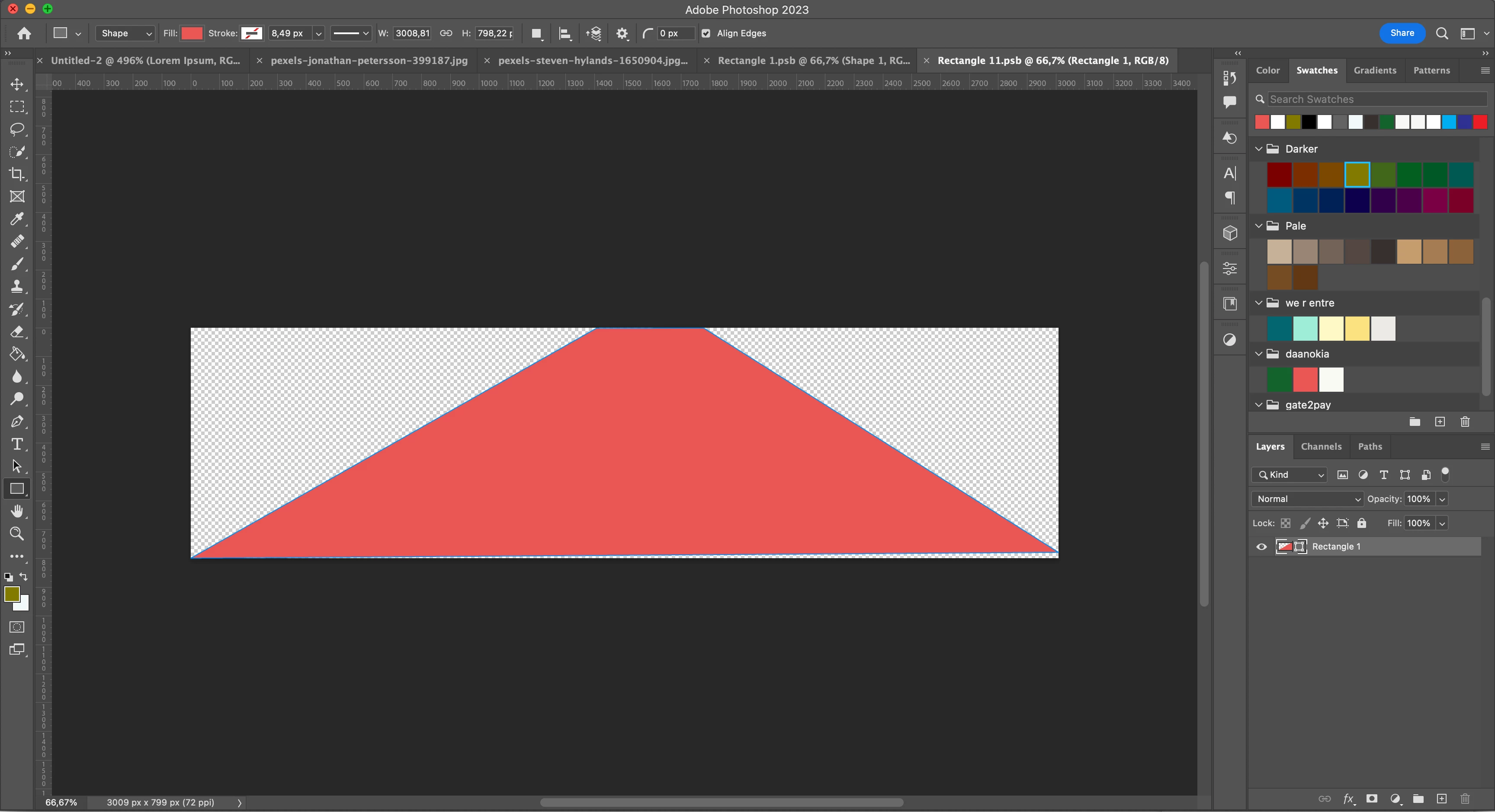Viewport: 1495px width, 812px height.
Task: Select the Crop tool
Action: pyautogui.click(x=17, y=174)
